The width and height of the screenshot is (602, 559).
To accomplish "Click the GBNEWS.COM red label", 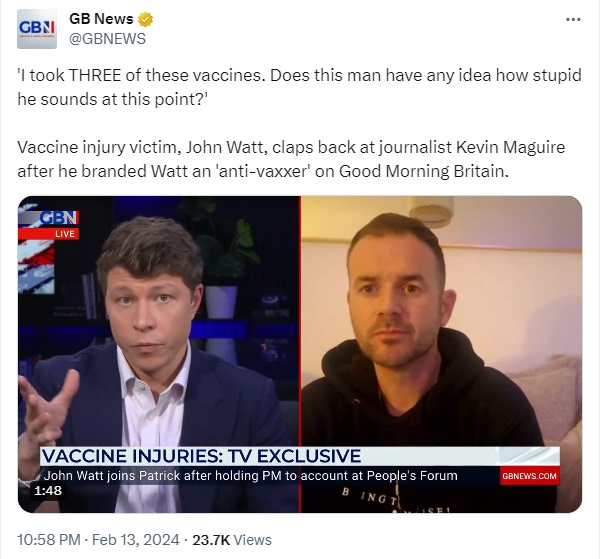I will 529,476.
